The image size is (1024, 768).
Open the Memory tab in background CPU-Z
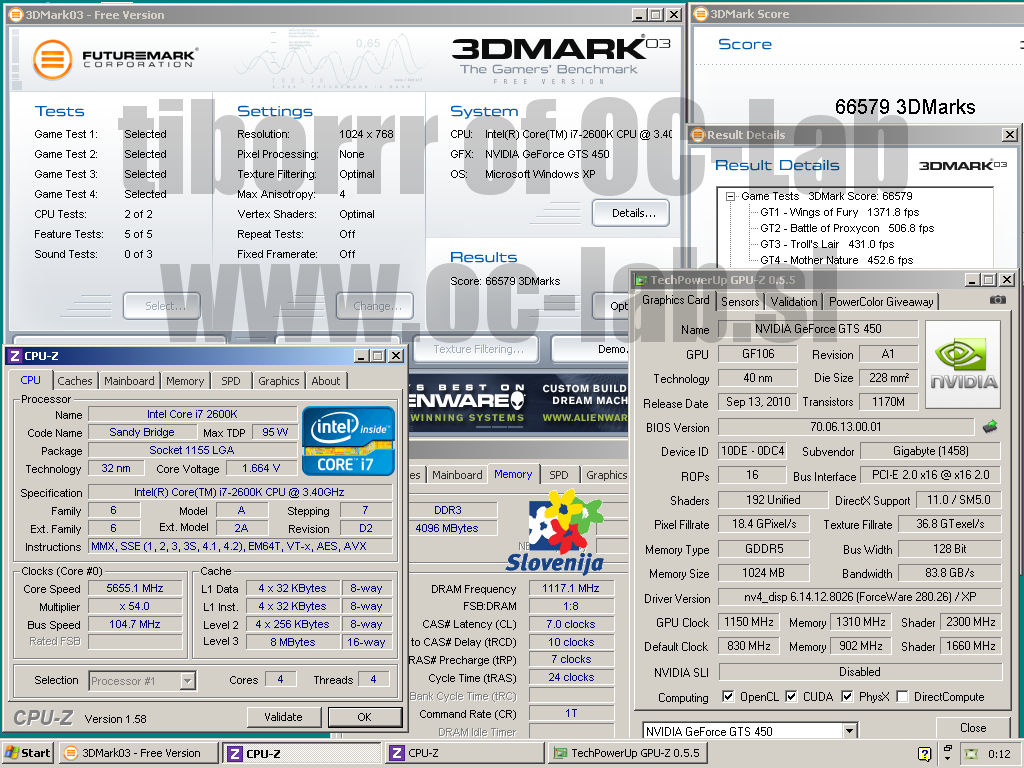[513, 474]
